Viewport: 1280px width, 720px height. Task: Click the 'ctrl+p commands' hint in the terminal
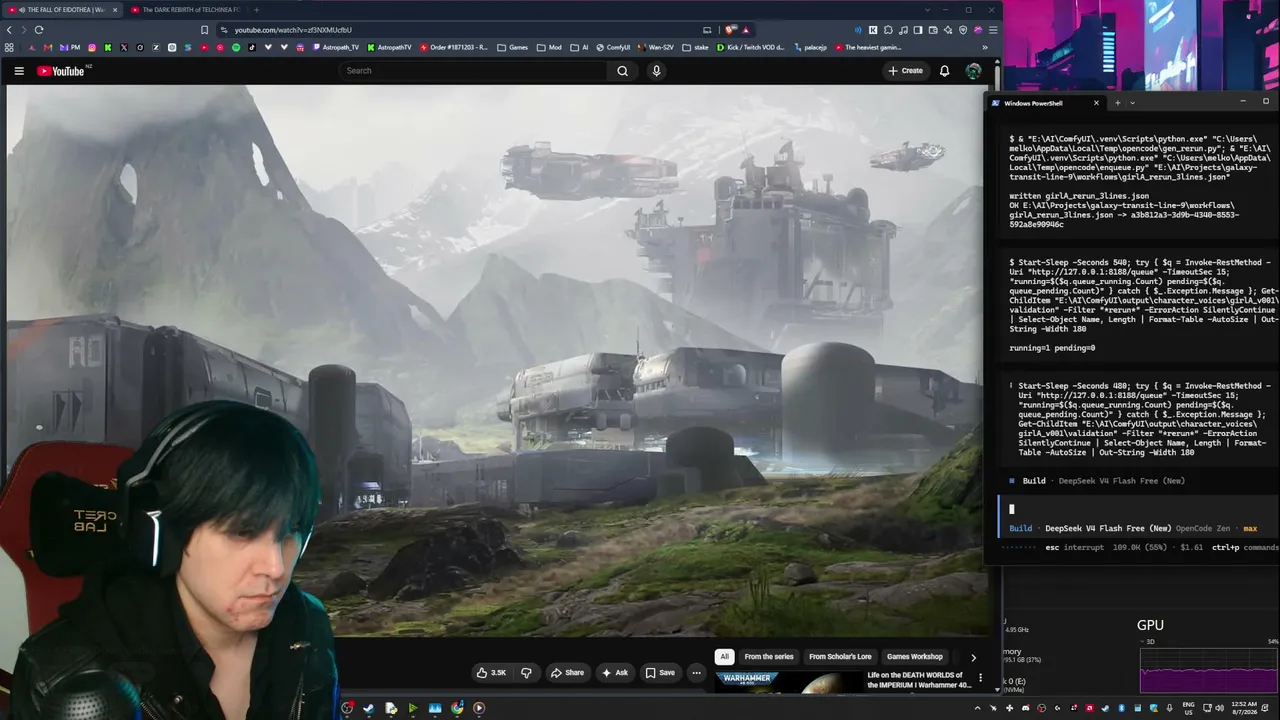coord(1245,548)
